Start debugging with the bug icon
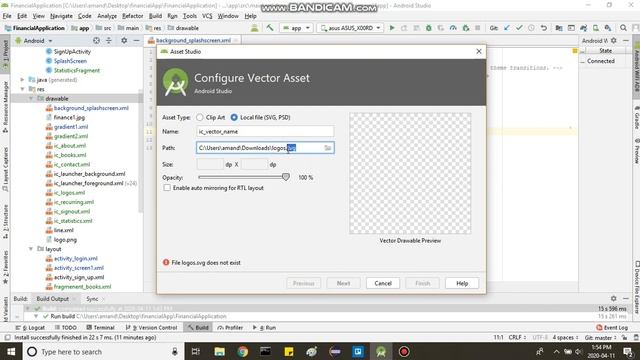 click(429, 28)
